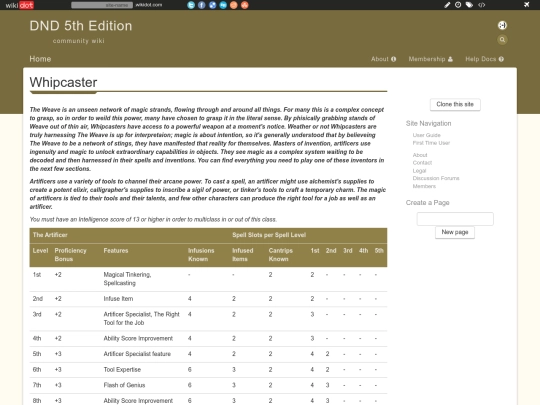This screenshot has width=540, height=405.
Task: View page source code icon
Action: coord(481,5)
